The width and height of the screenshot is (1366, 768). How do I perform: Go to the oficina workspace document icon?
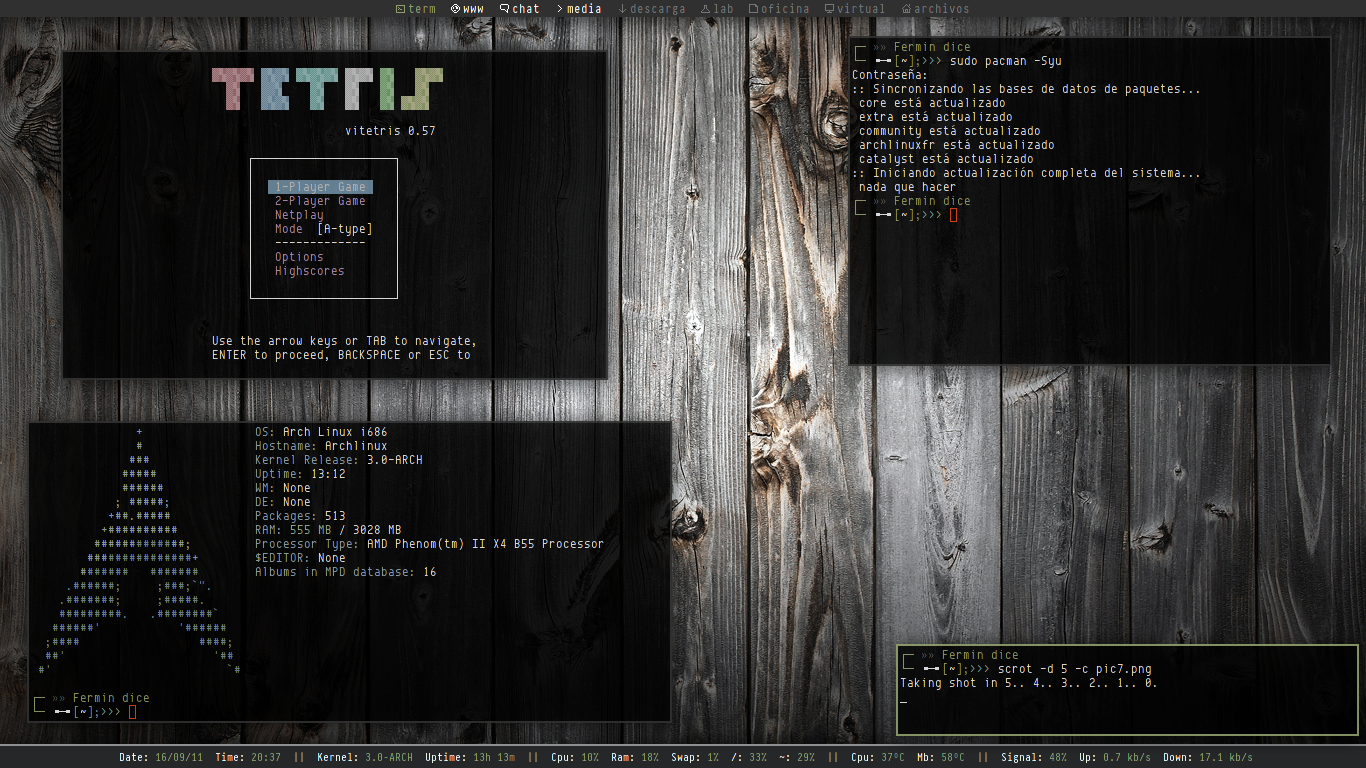(x=754, y=9)
